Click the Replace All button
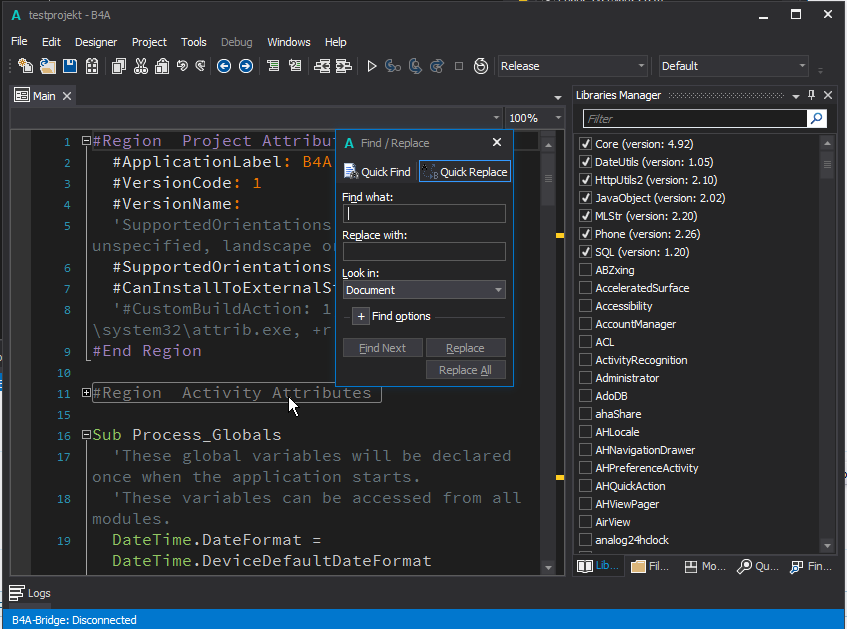This screenshot has width=847, height=629. [465, 370]
